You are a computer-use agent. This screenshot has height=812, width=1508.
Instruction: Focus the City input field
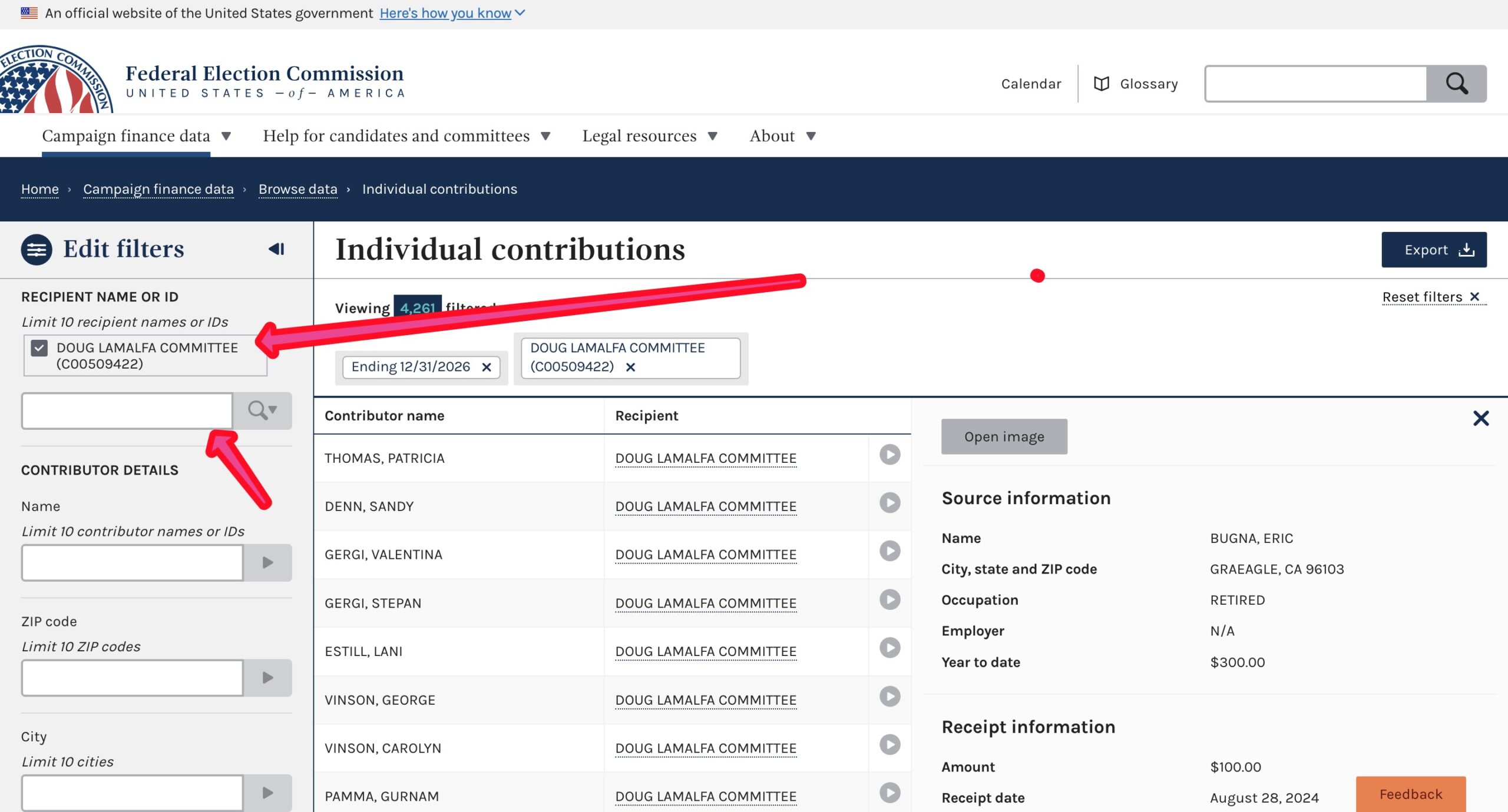tap(133, 793)
